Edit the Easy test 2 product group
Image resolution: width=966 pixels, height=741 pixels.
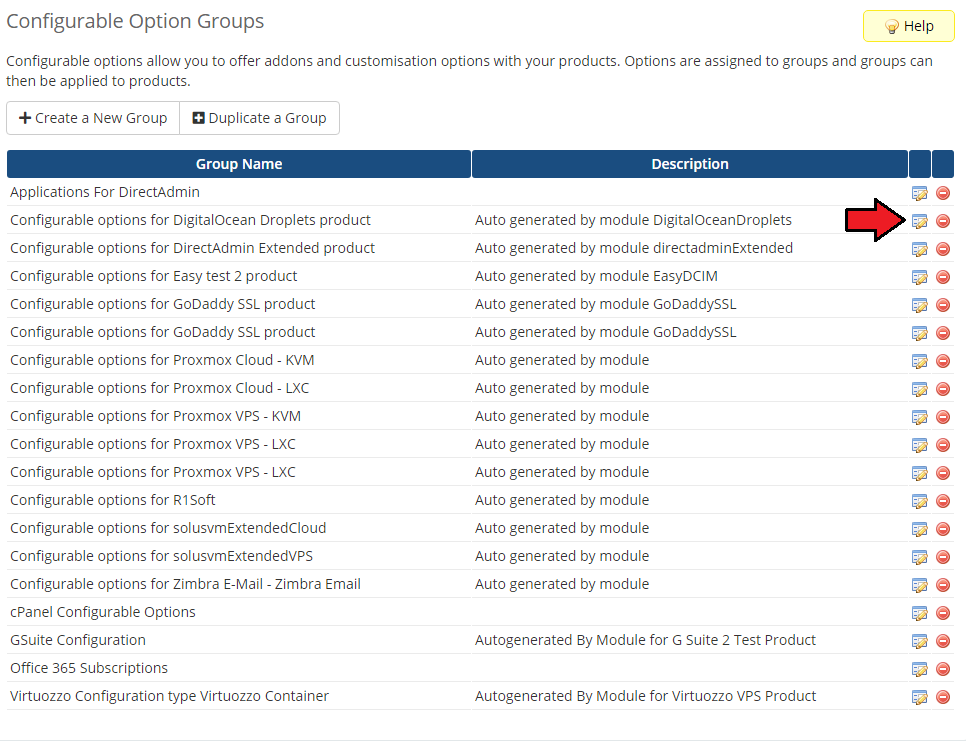(x=920, y=277)
